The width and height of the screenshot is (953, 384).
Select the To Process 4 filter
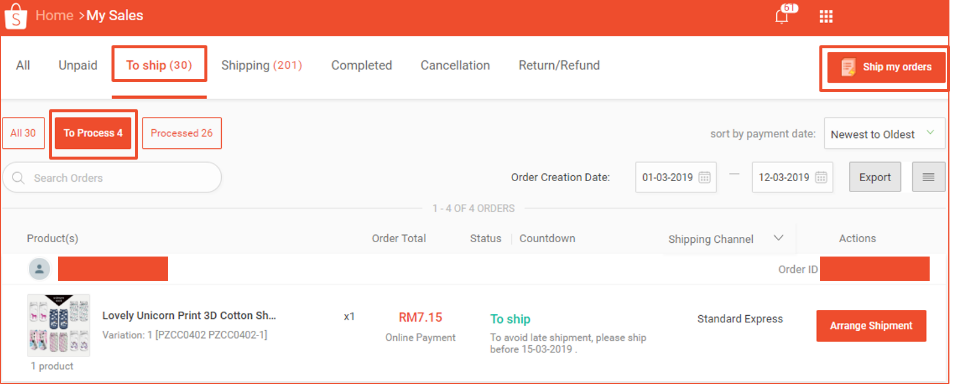(x=93, y=133)
